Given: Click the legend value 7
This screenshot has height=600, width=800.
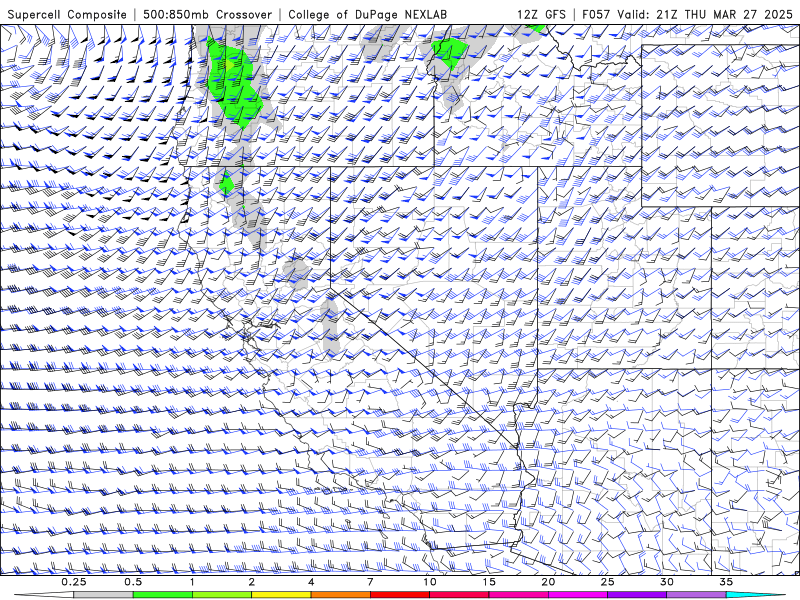Looking at the screenshot, I should [x=370, y=582].
